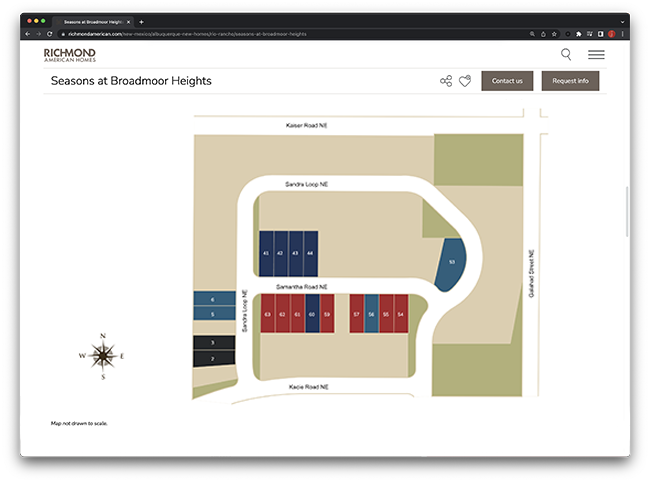Image resolution: width=650 pixels, height=482 pixels.
Task: Click the Richmond American Homes logo
Action: tap(70, 55)
